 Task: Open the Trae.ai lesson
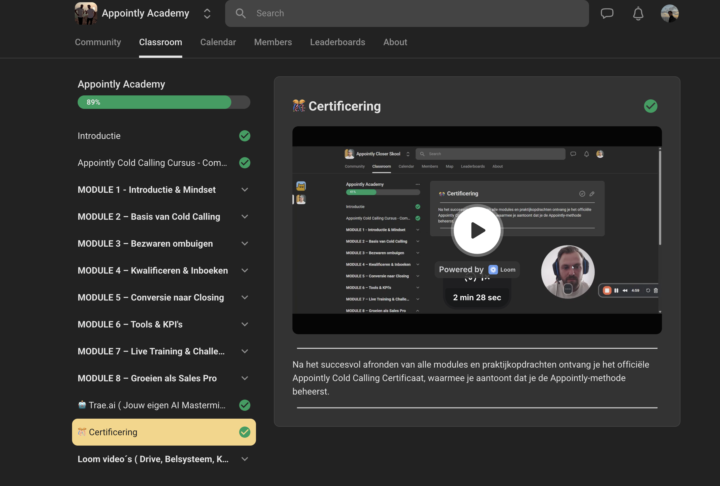pos(163,405)
